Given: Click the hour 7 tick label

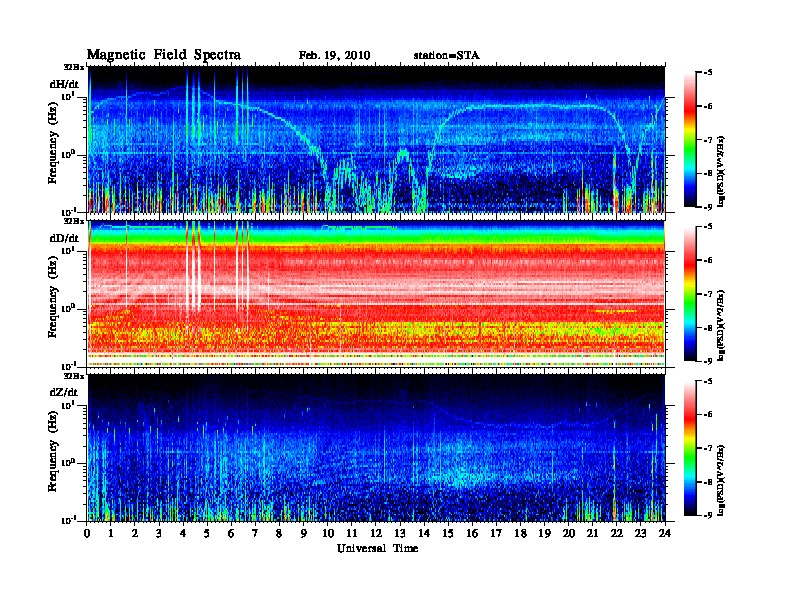Looking at the screenshot, I should pyautogui.click(x=256, y=533).
